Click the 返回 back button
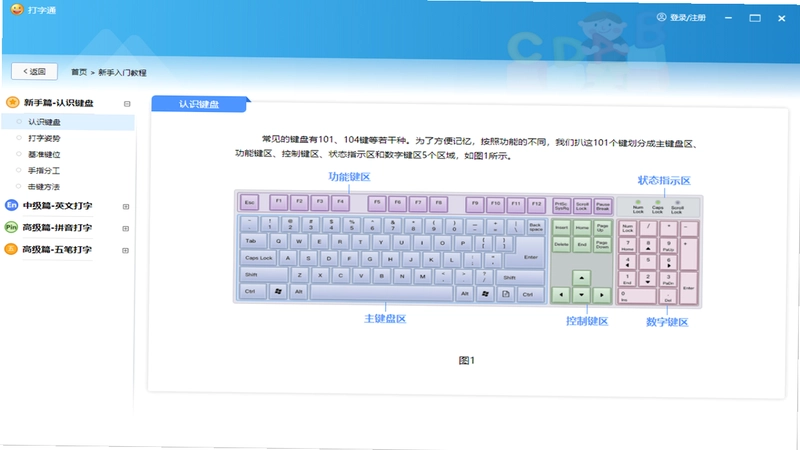 point(34,71)
